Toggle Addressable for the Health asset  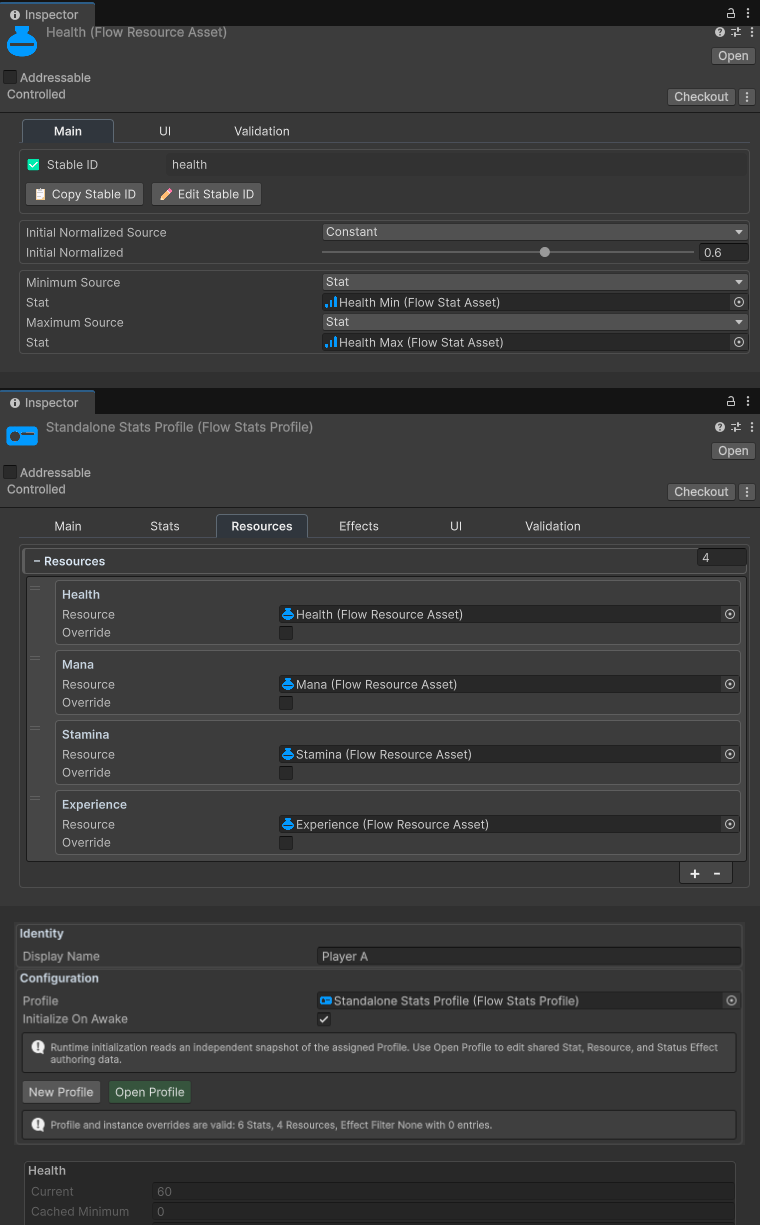10,77
